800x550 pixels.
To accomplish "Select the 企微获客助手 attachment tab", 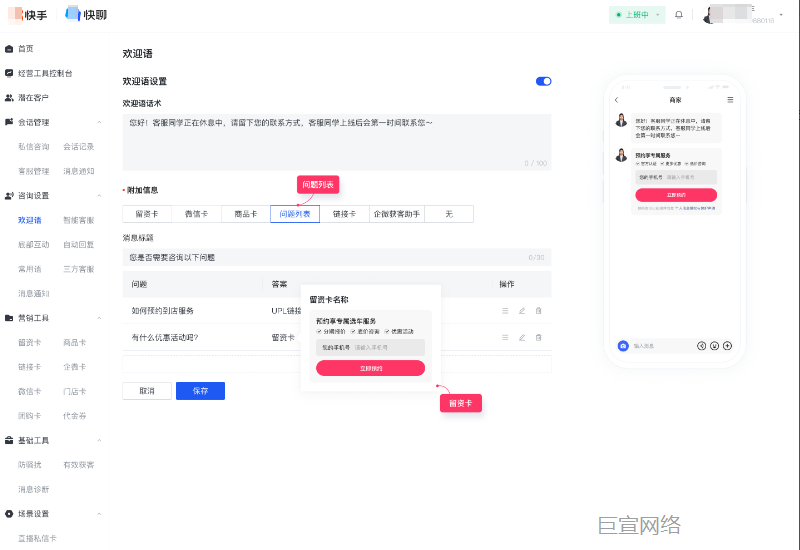I will tap(397, 214).
